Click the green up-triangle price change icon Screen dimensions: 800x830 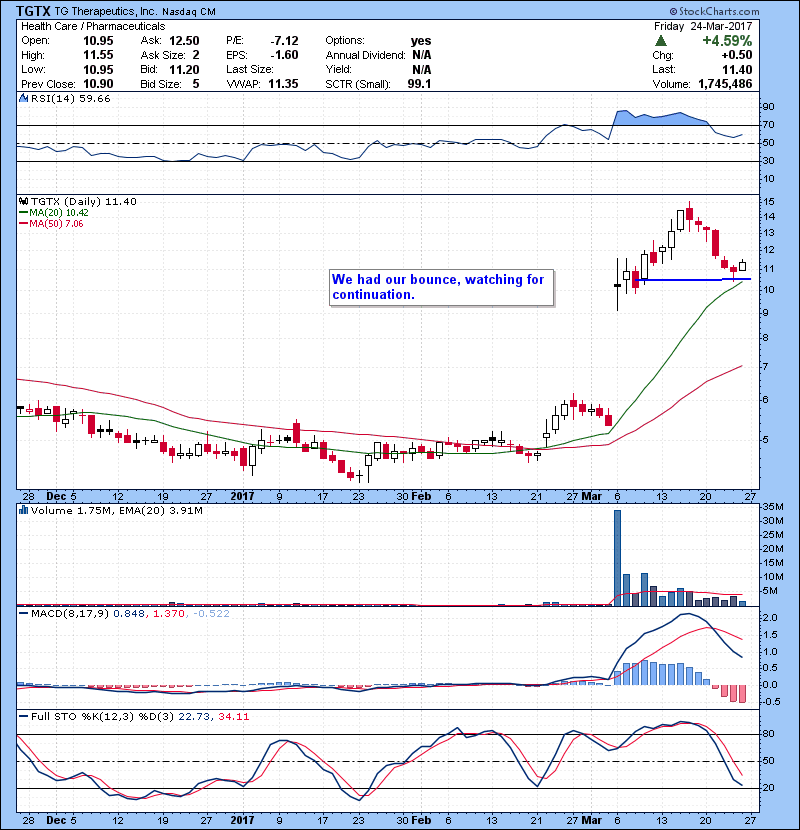(x=660, y=41)
